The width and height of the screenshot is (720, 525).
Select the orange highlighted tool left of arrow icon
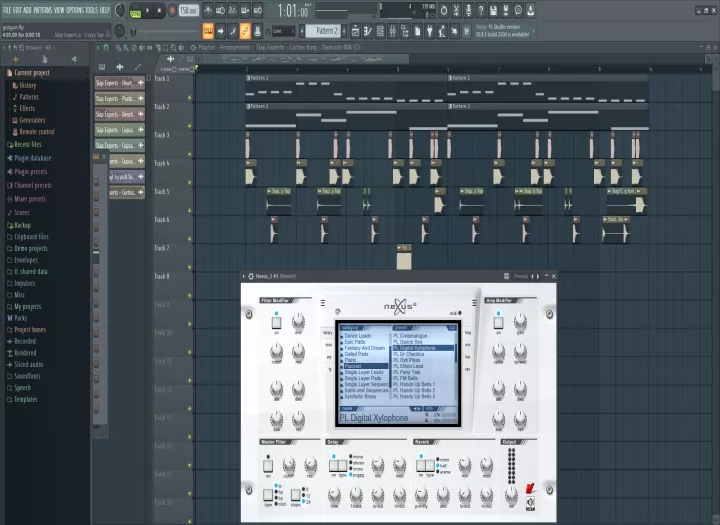(x=208, y=31)
